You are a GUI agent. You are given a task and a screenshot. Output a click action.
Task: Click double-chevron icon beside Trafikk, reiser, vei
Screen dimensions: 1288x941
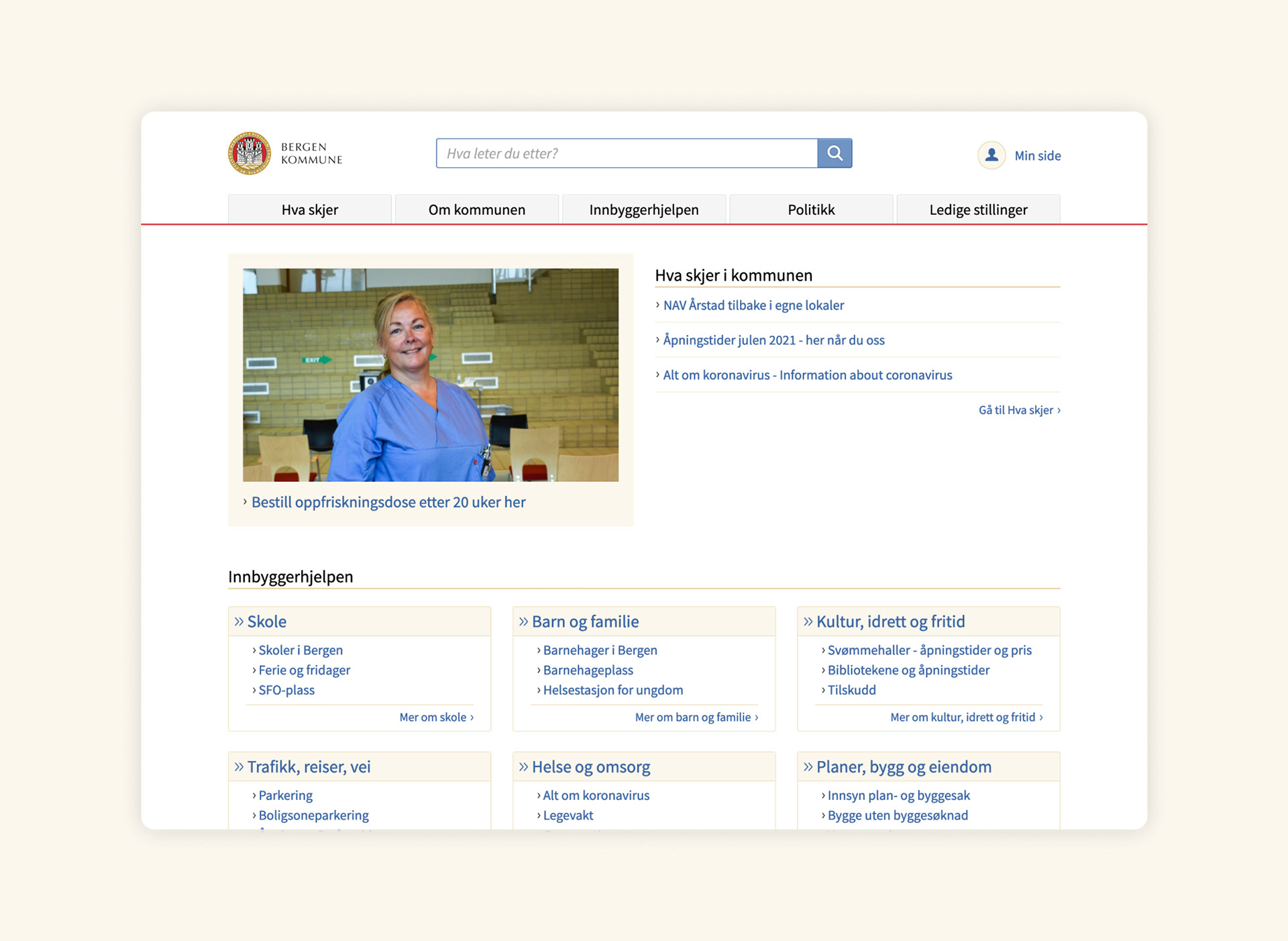239,766
